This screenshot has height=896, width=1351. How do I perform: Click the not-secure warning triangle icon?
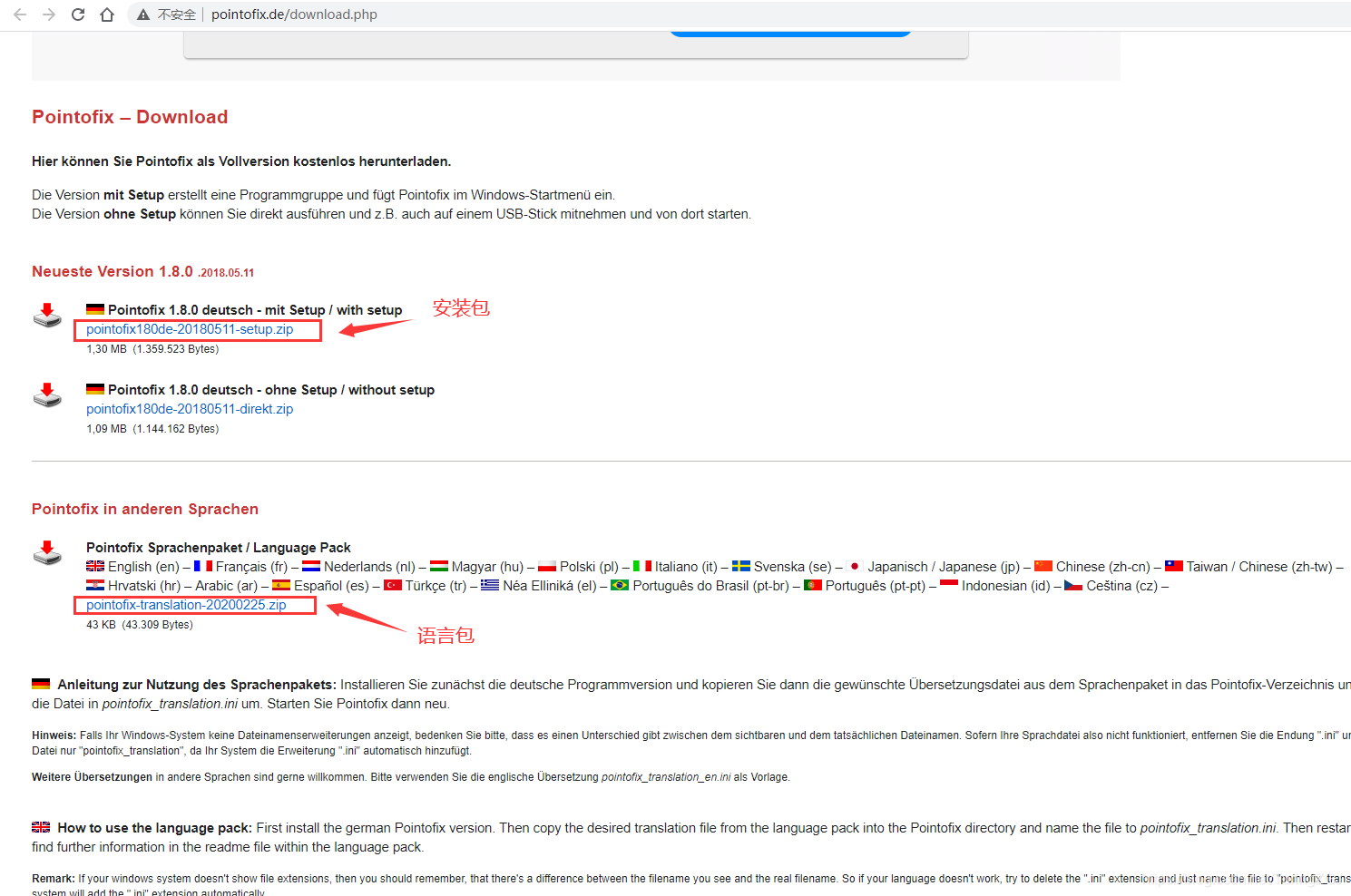coord(143,15)
